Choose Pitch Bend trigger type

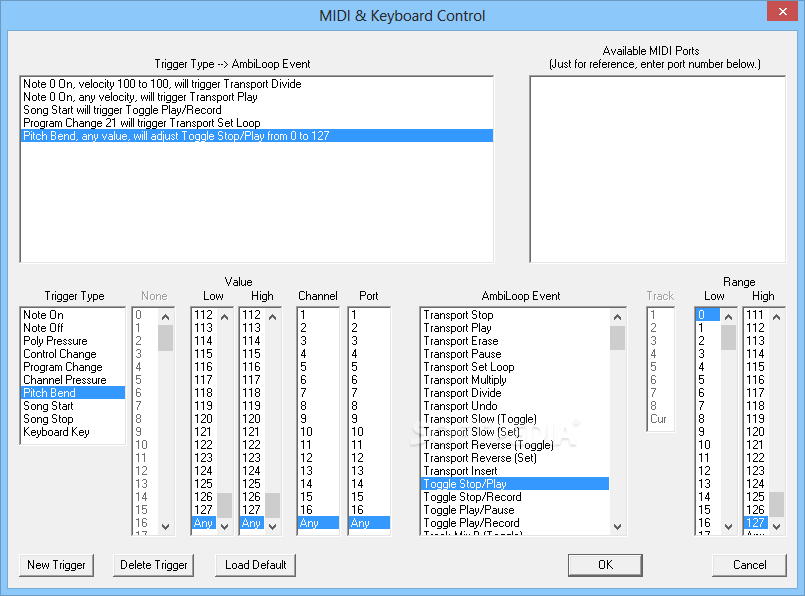click(x=73, y=393)
